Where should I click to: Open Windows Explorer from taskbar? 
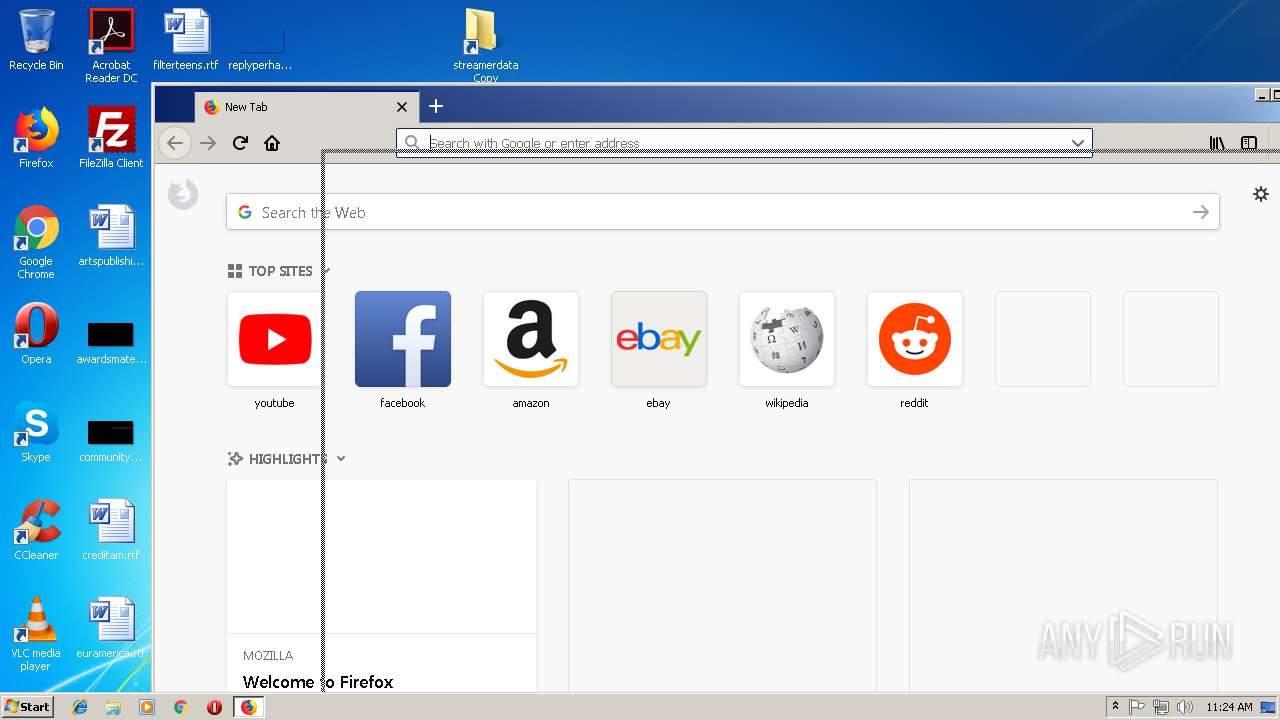113,707
